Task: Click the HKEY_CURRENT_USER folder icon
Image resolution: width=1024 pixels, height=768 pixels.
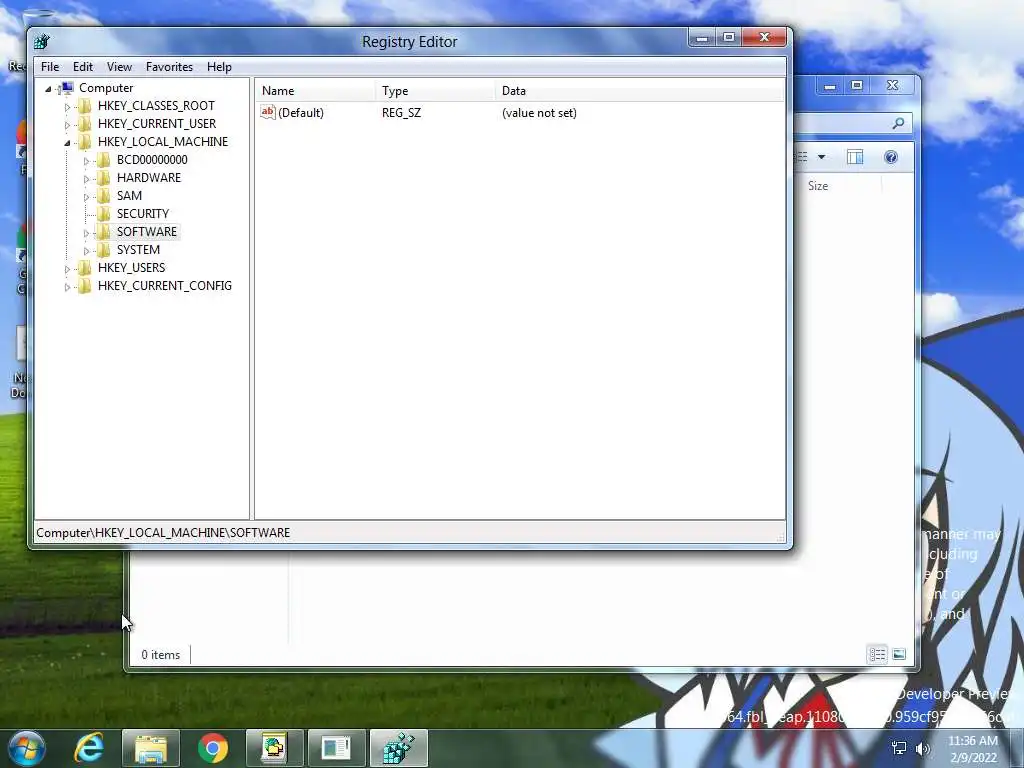Action: pos(85,124)
